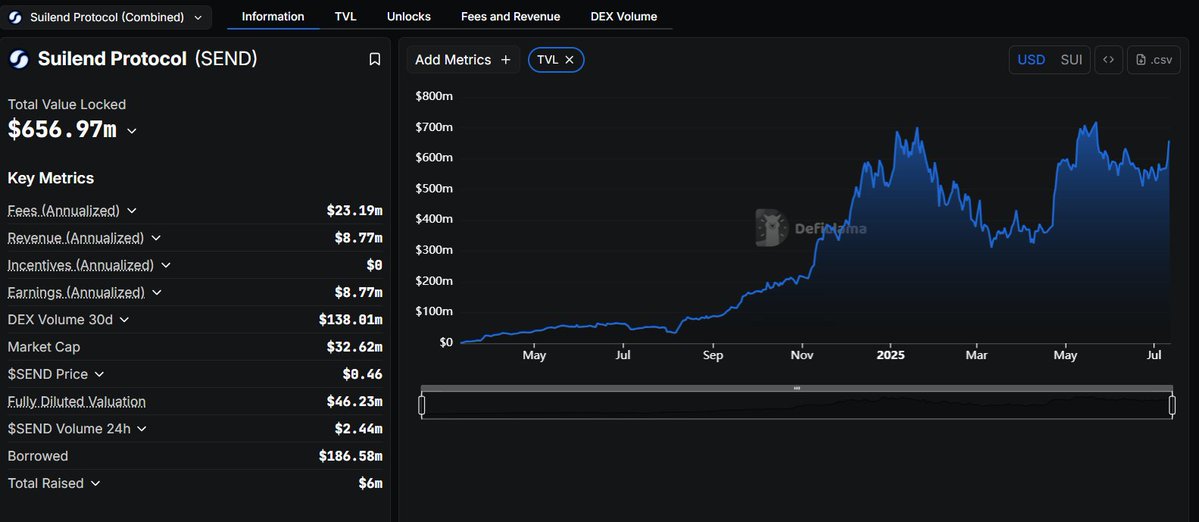Click the Nov label on chart axis

pos(801,355)
